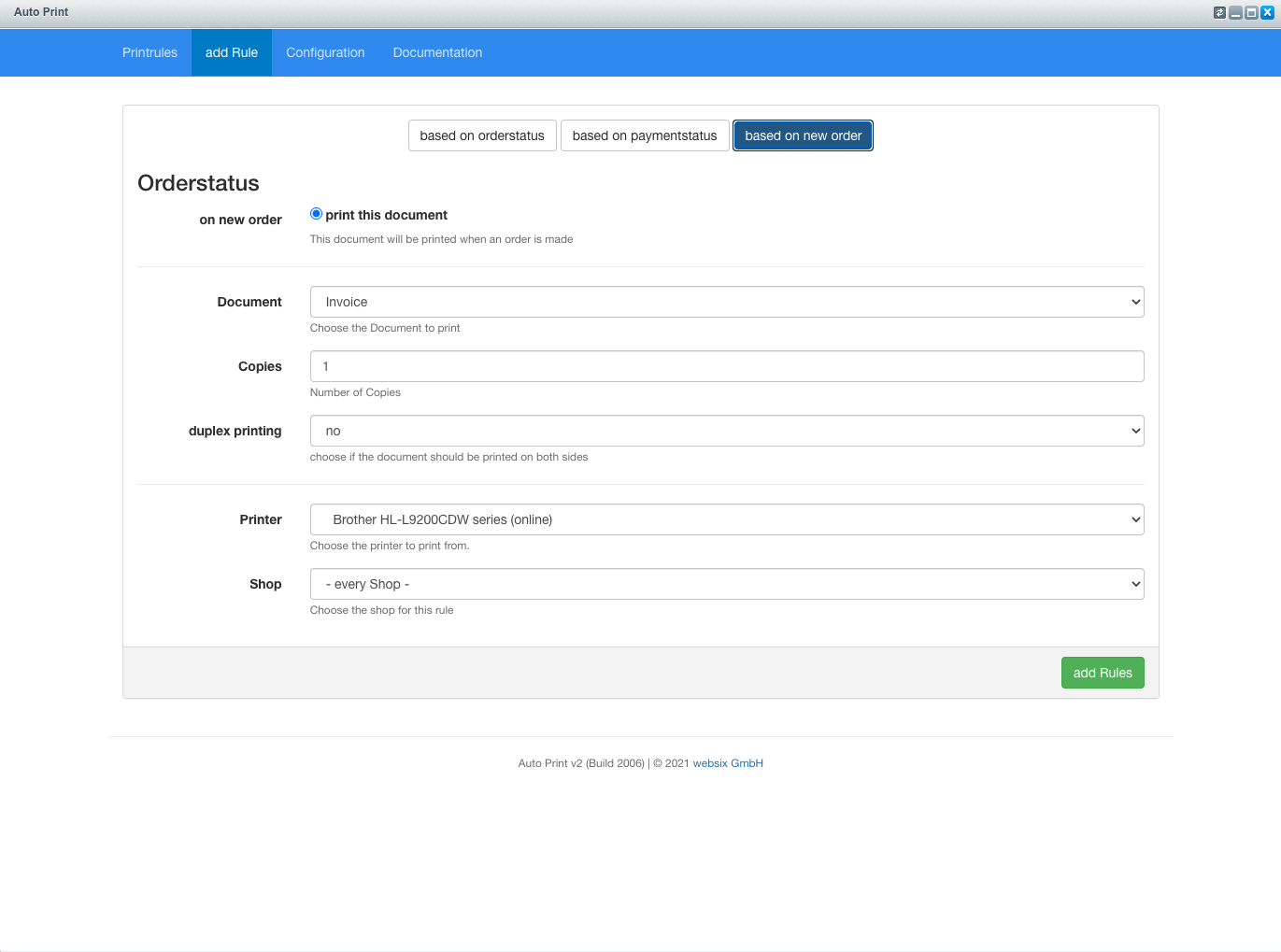Select based on orderstatus rule type
The width and height of the screenshot is (1281, 952).
[x=482, y=135]
